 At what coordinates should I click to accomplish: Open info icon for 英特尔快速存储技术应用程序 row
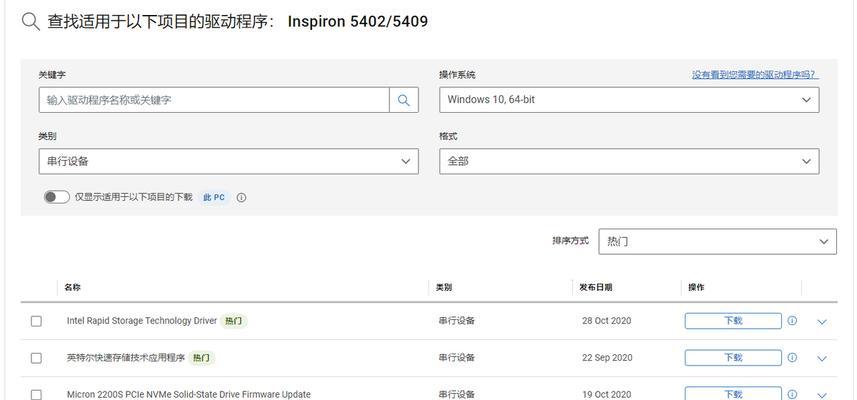pyautogui.click(x=792, y=357)
